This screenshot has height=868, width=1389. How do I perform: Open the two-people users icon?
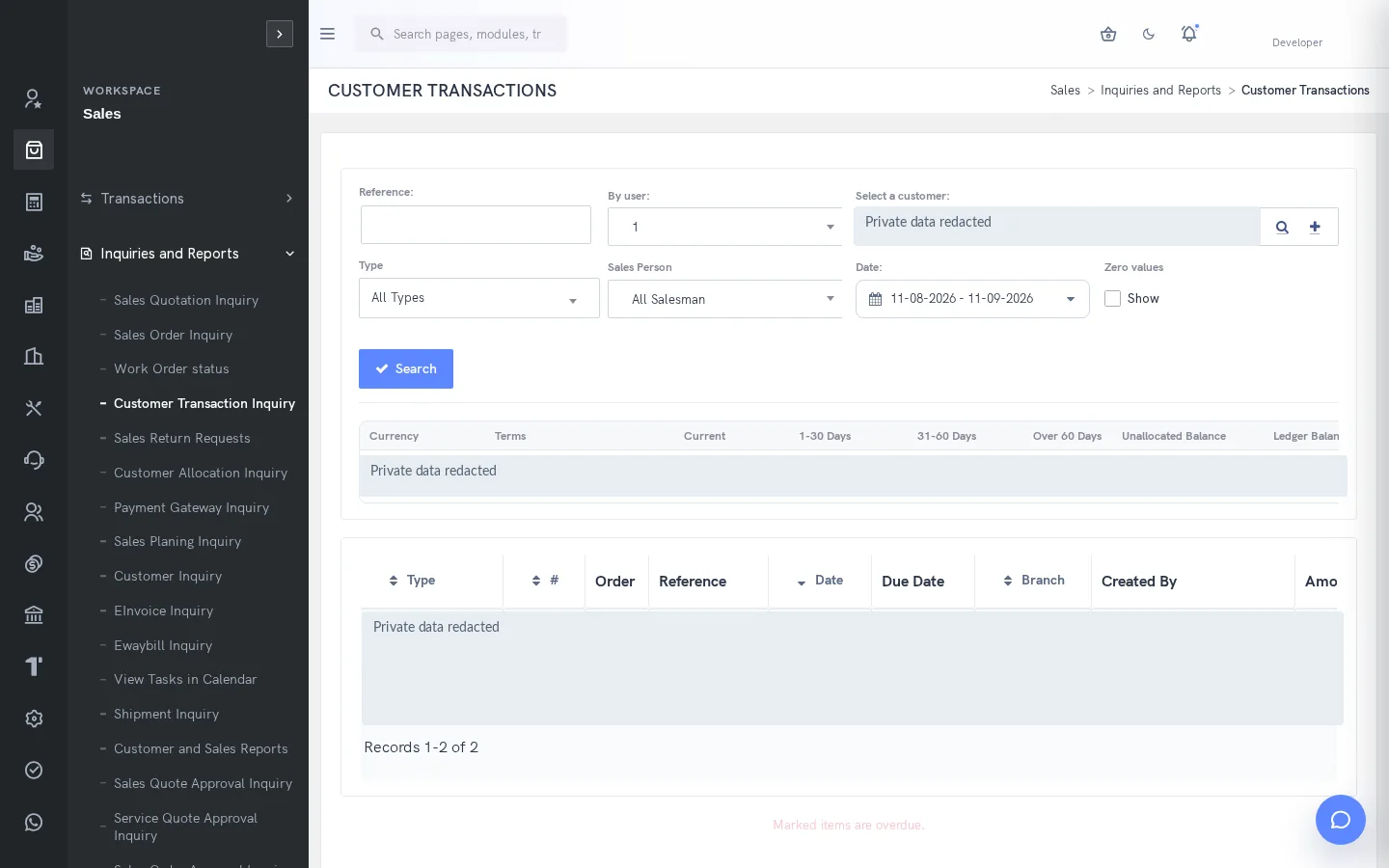click(x=34, y=512)
